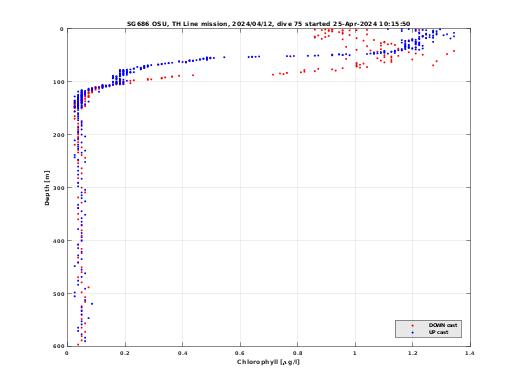
Task: Click the 400 depth tick label
Action: 58,241
